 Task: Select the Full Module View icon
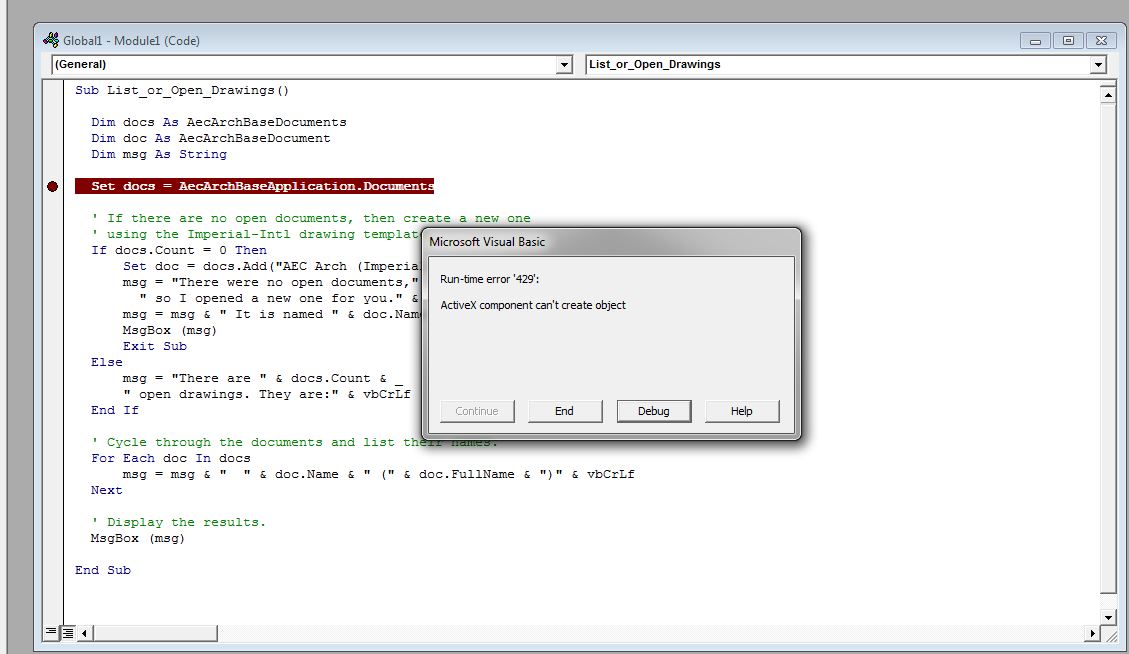click(x=67, y=633)
